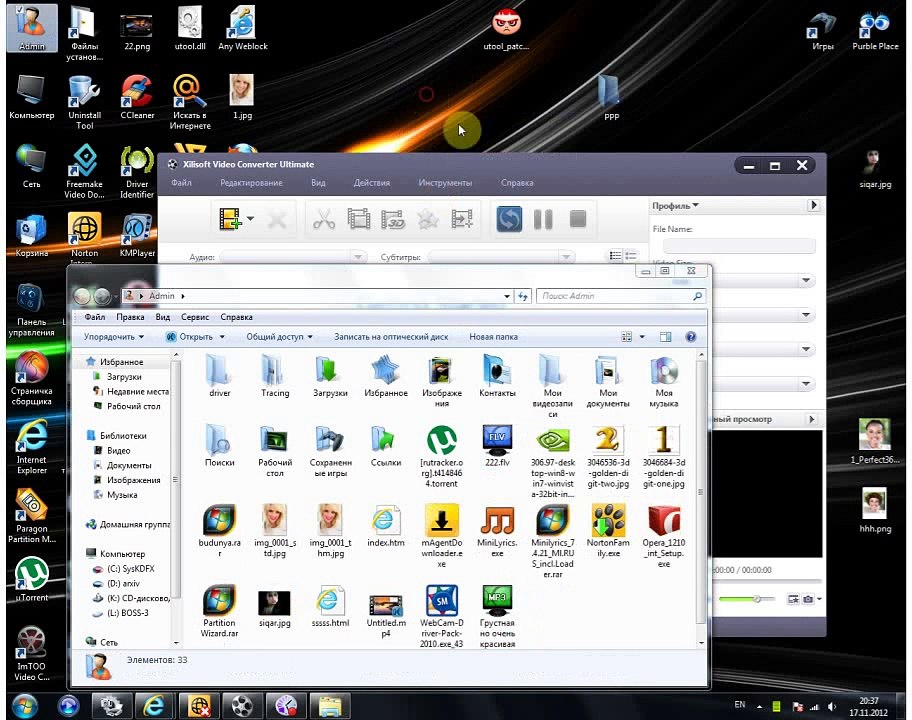Click the refresh button beside address bar
The width and height of the screenshot is (912, 720).
[x=522, y=296]
